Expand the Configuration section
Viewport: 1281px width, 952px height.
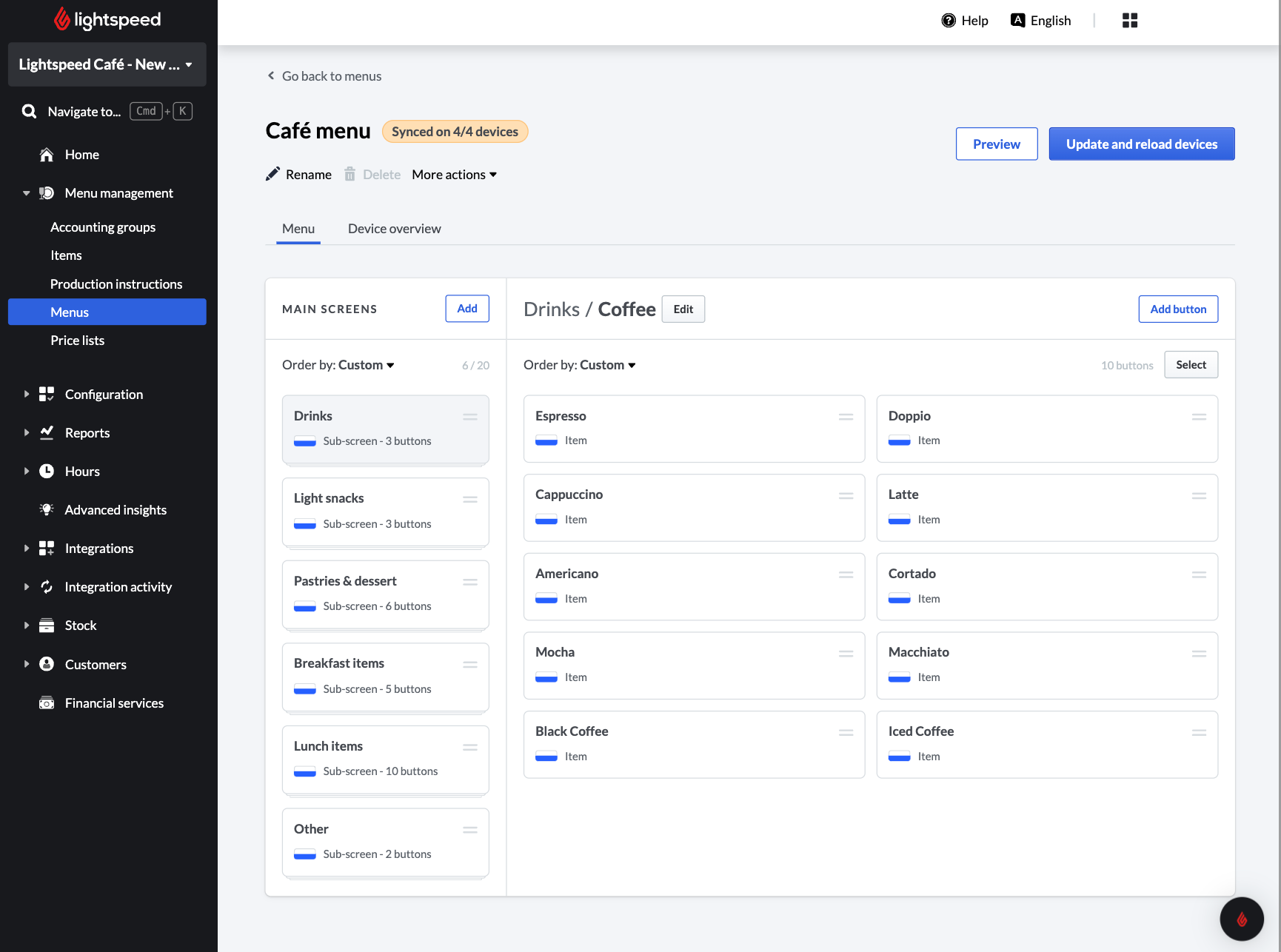[27, 395]
